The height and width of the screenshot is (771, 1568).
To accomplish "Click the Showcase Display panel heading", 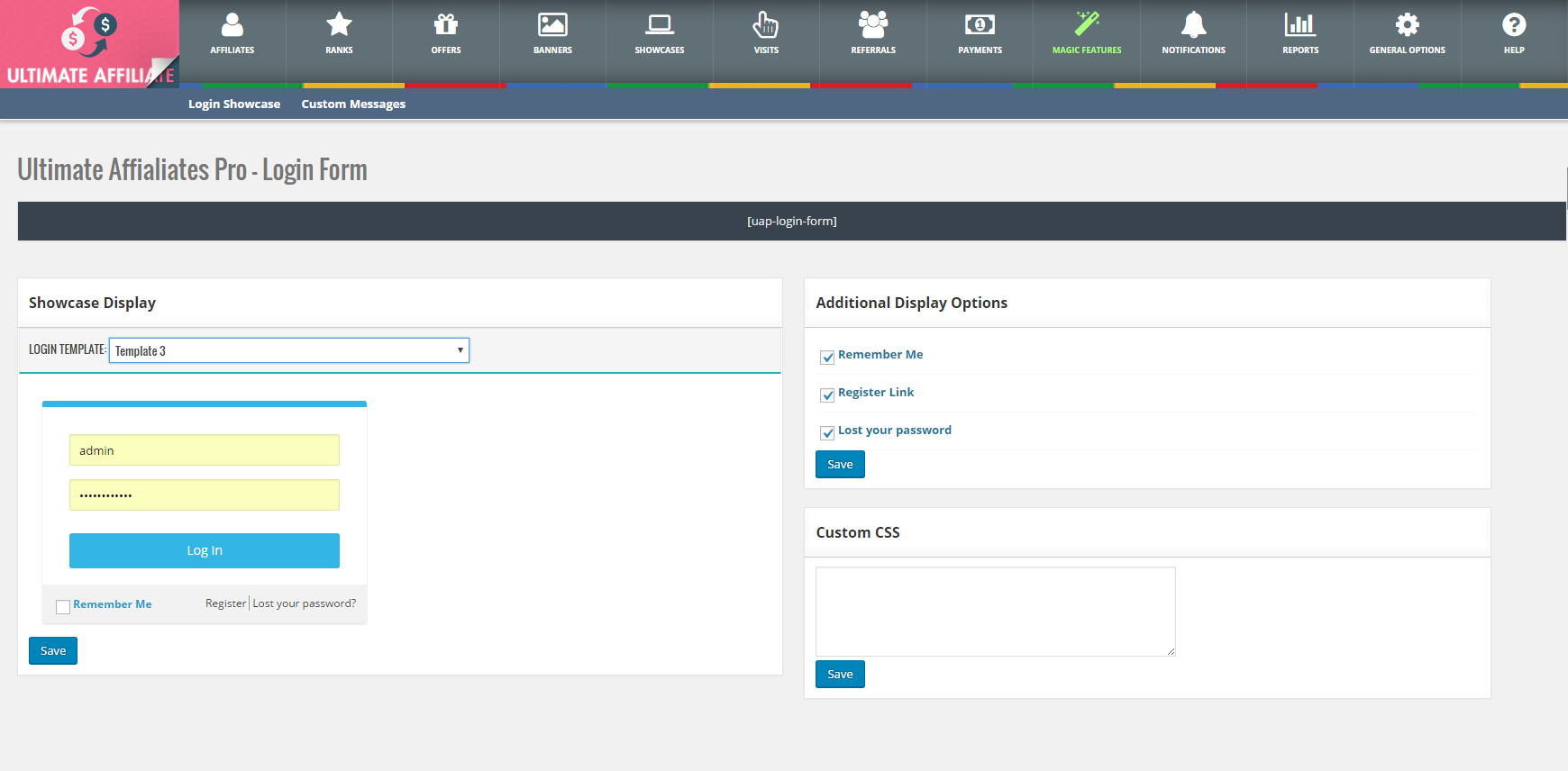I will point(92,303).
